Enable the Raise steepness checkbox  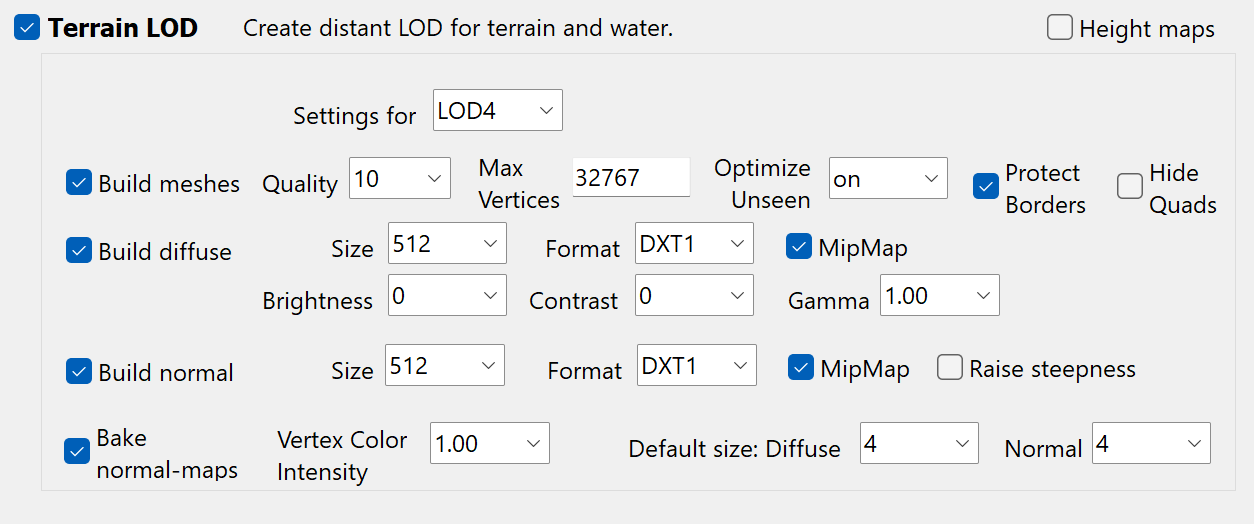pos(949,368)
